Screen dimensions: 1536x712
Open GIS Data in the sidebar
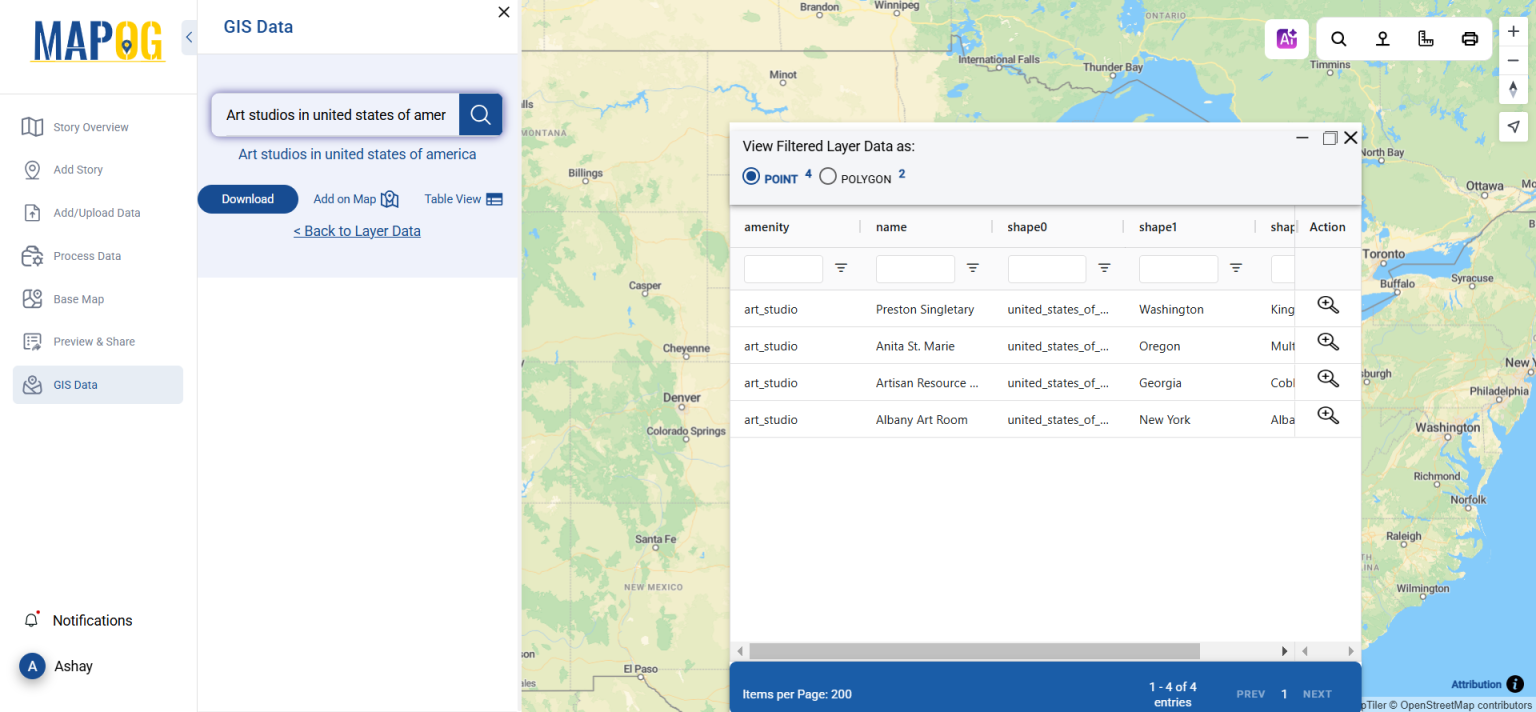(75, 384)
